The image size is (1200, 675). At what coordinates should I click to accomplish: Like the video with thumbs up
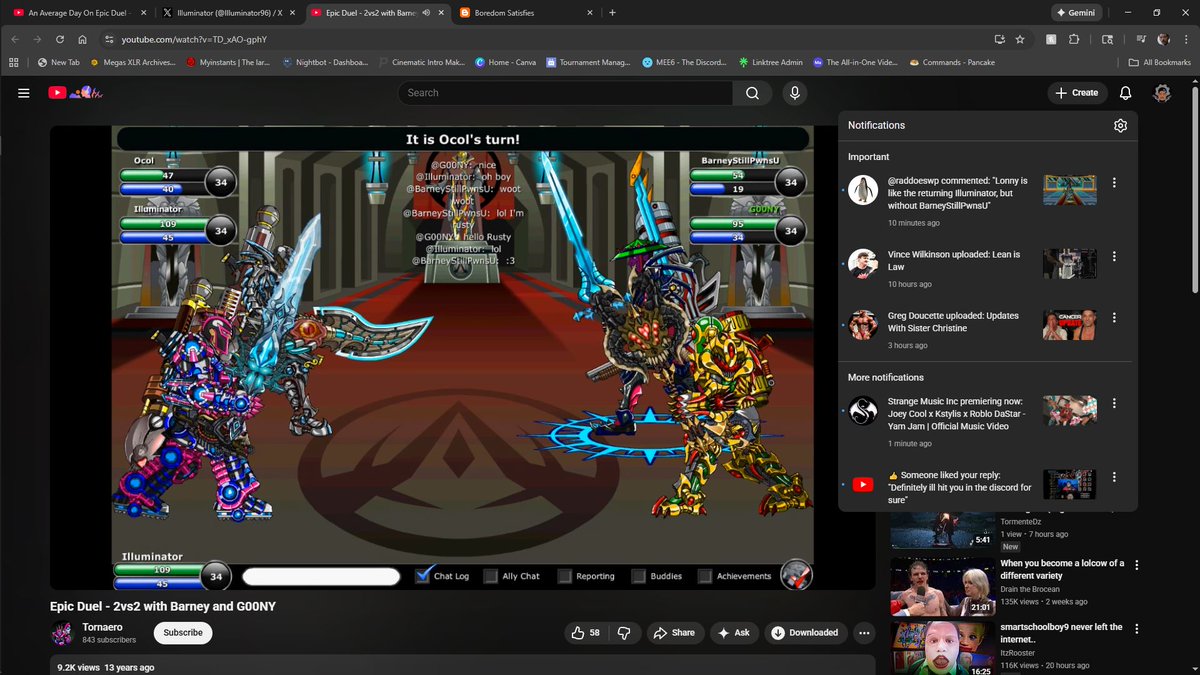click(585, 632)
